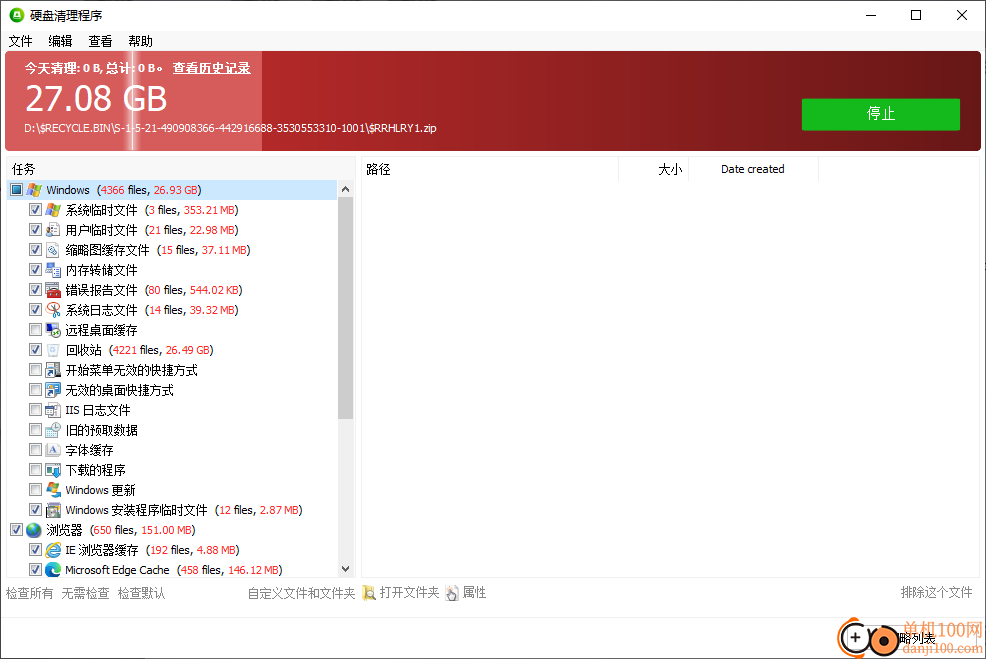
Task: Uncheck the 系统临时文件 checkbox
Action: click(35, 210)
